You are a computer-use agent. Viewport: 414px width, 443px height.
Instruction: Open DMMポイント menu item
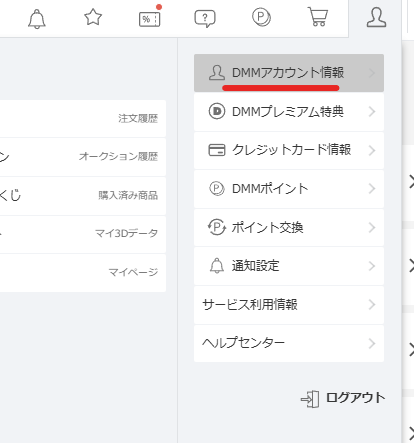pyautogui.click(x=289, y=189)
